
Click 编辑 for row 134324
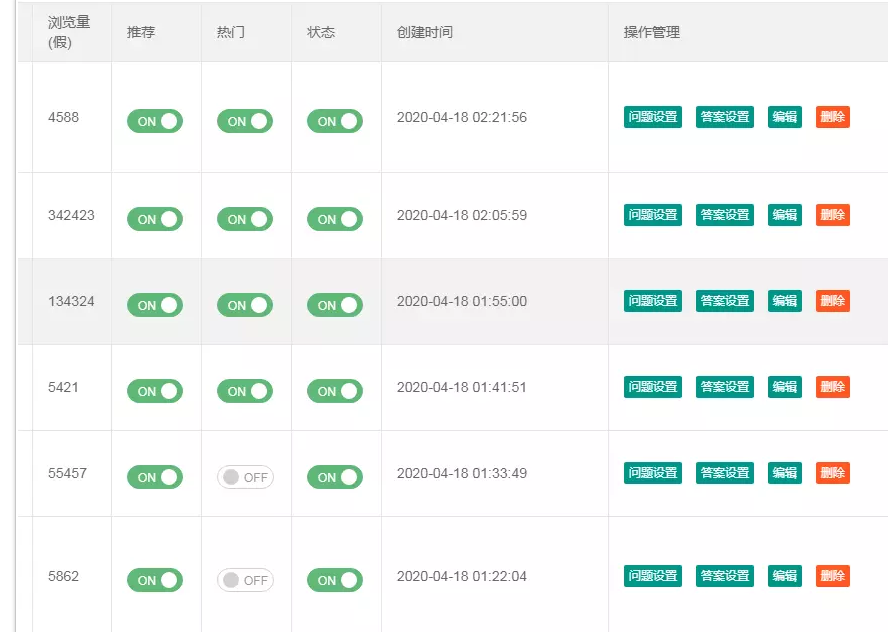pos(785,301)
